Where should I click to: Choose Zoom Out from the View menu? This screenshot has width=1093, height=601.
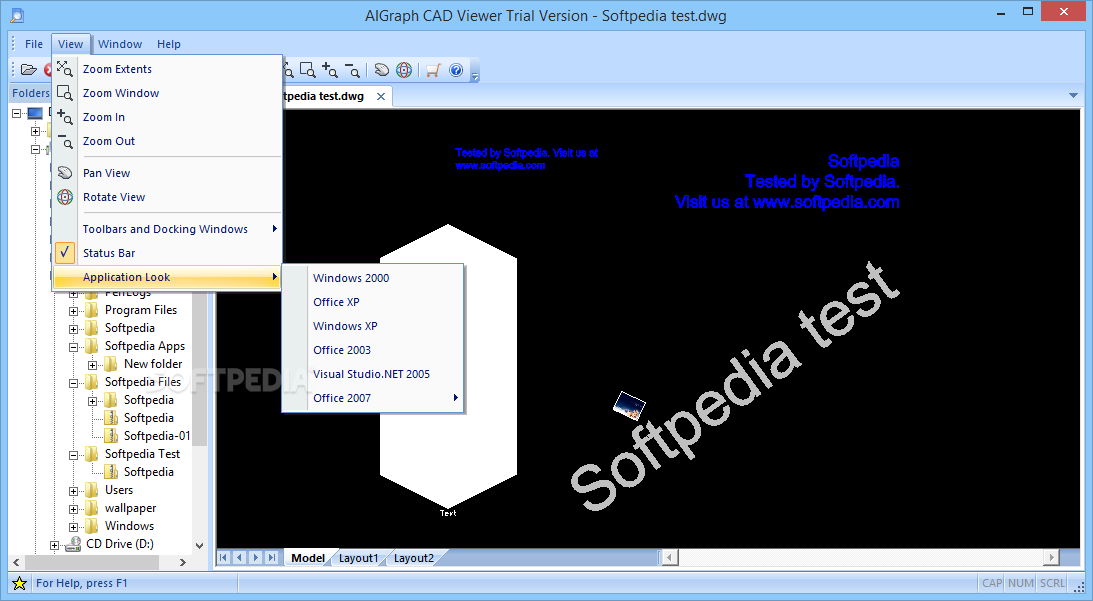[x=167, y=141]
